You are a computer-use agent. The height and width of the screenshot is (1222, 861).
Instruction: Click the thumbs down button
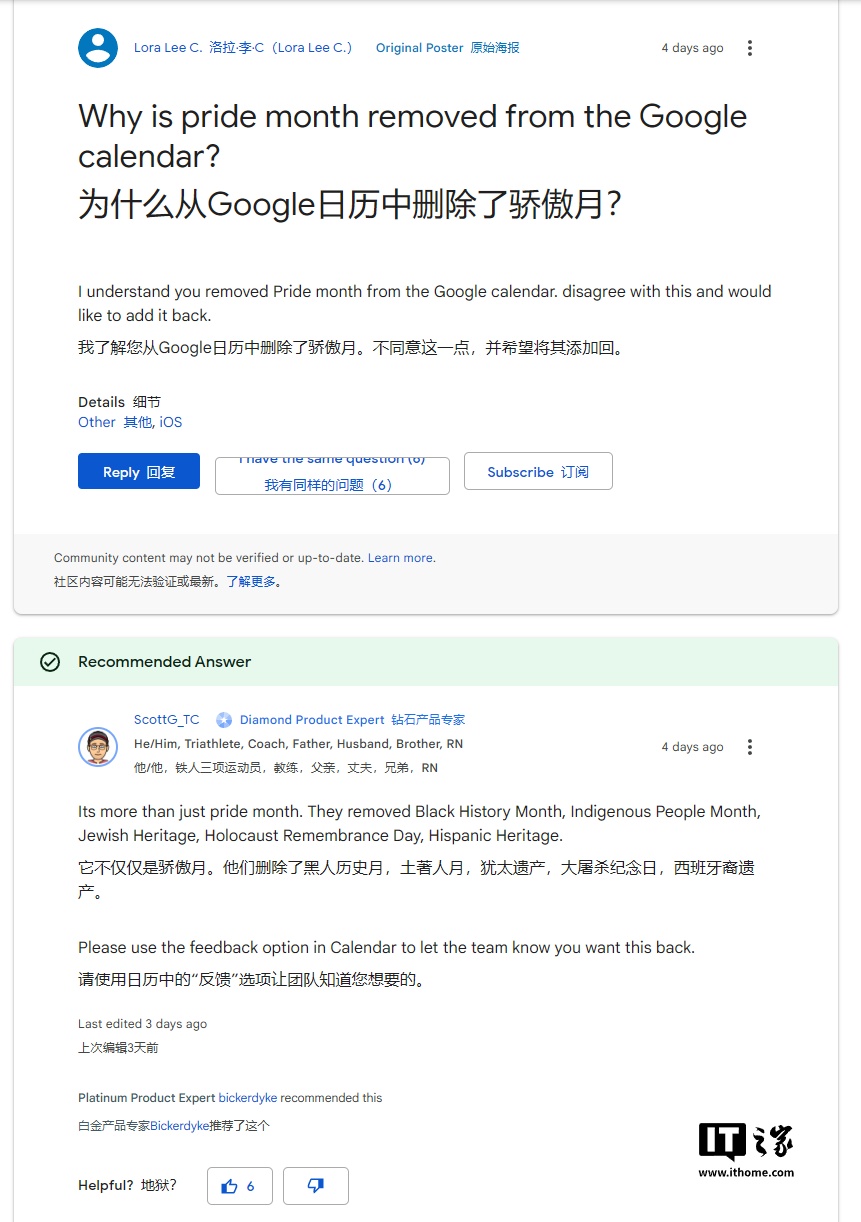coord(315,1186)
